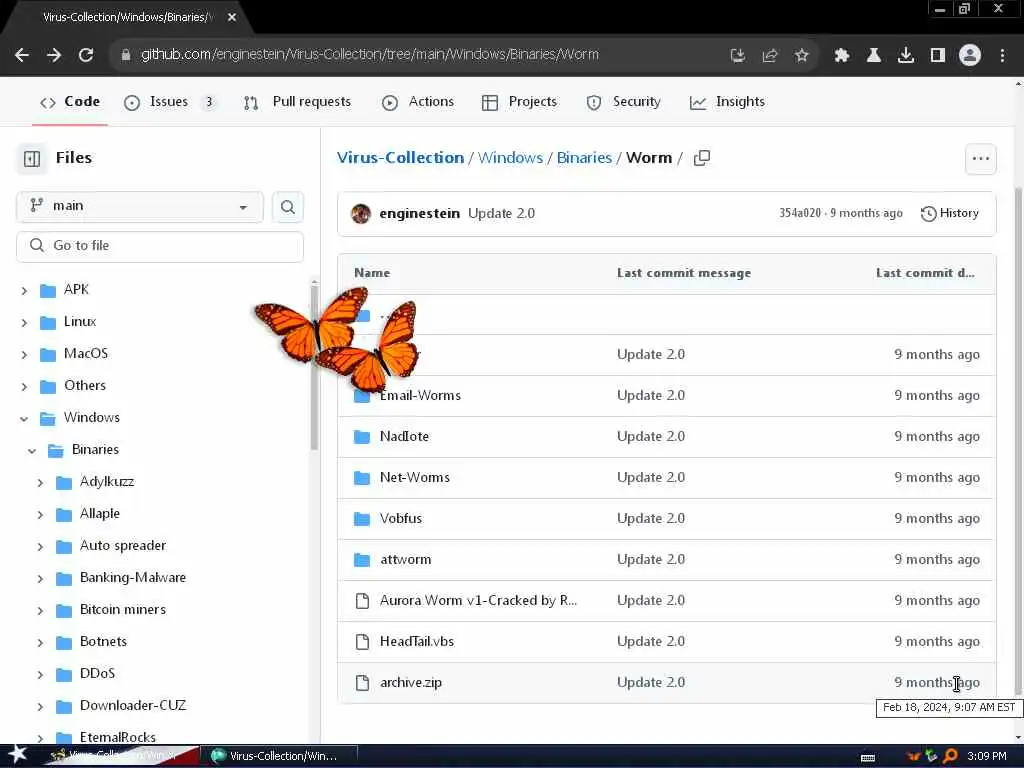
Task: Select Allaple in the file tree
Action: (x=100, y=513)
